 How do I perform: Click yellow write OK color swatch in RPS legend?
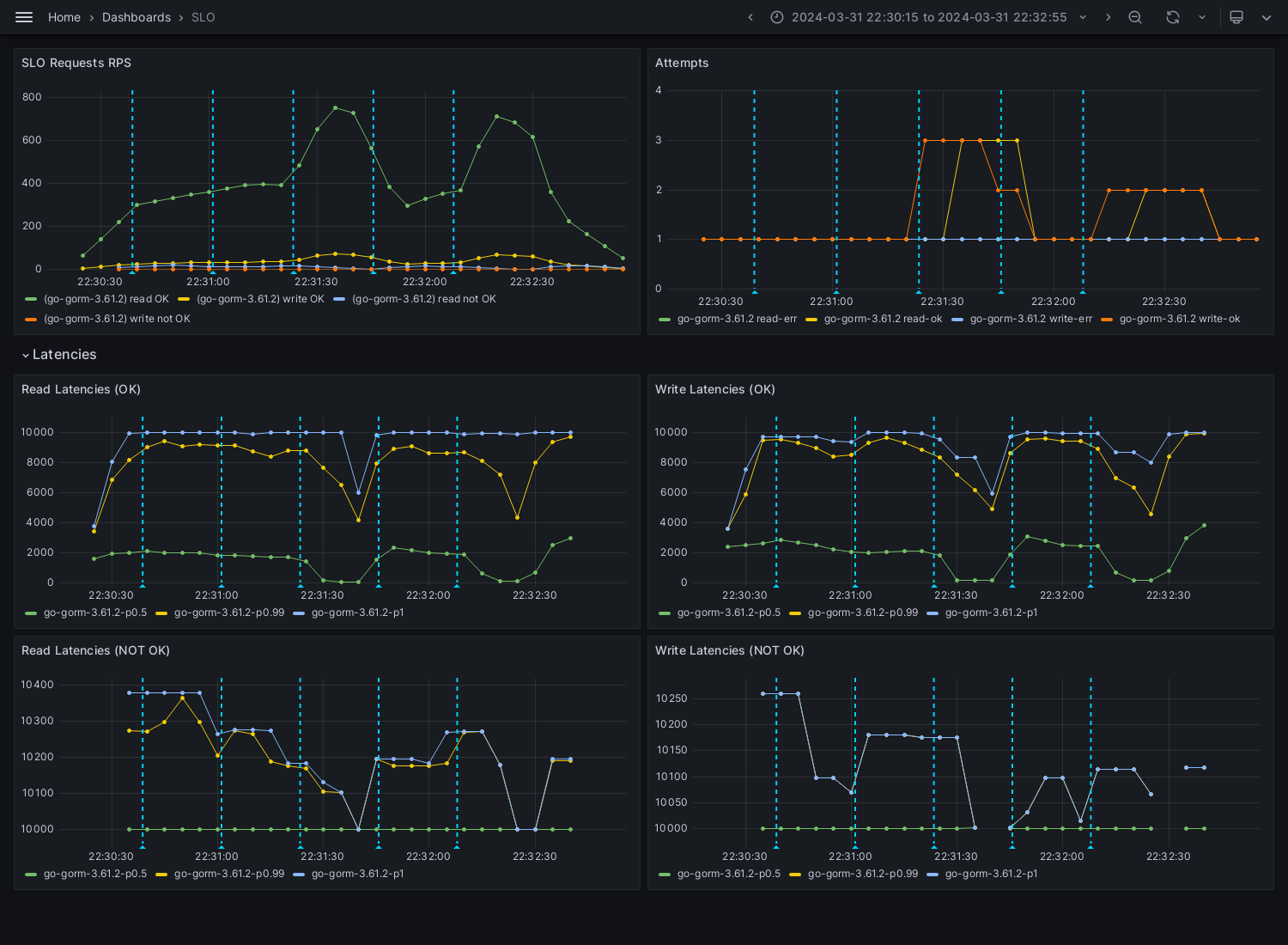[185, 299]
